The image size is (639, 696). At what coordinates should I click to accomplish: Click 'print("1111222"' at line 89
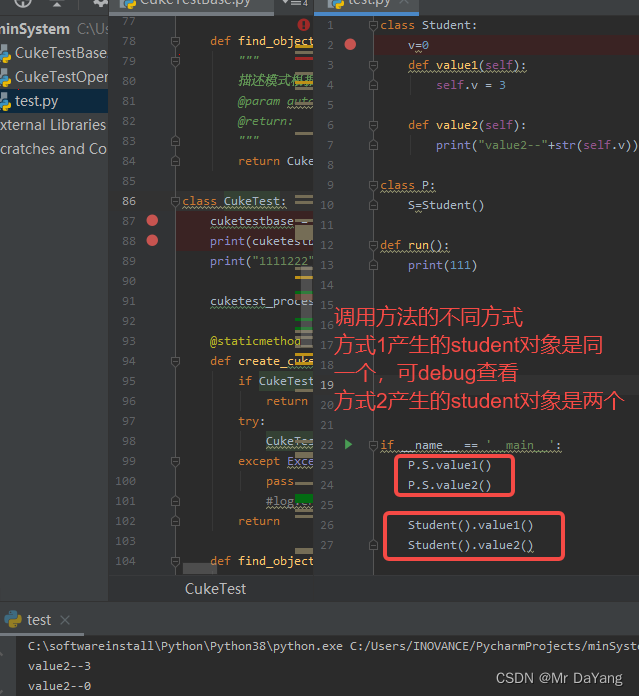pyautogui.click(x=261, y=261)
